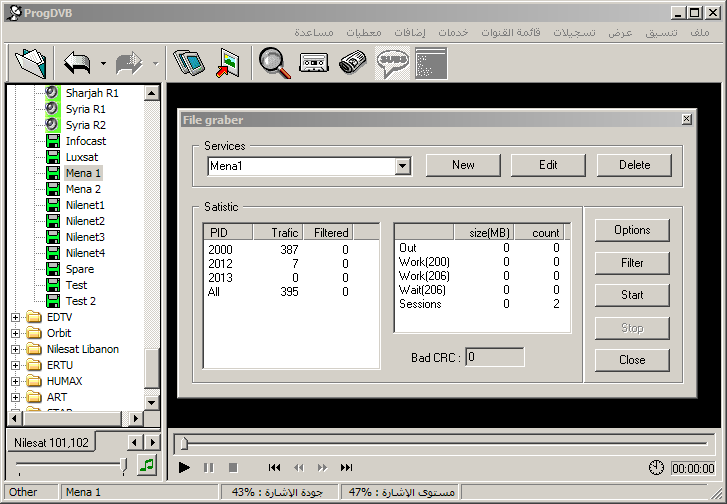
Task: Click the Start button in File graber
Action: (x=632, y=295)
